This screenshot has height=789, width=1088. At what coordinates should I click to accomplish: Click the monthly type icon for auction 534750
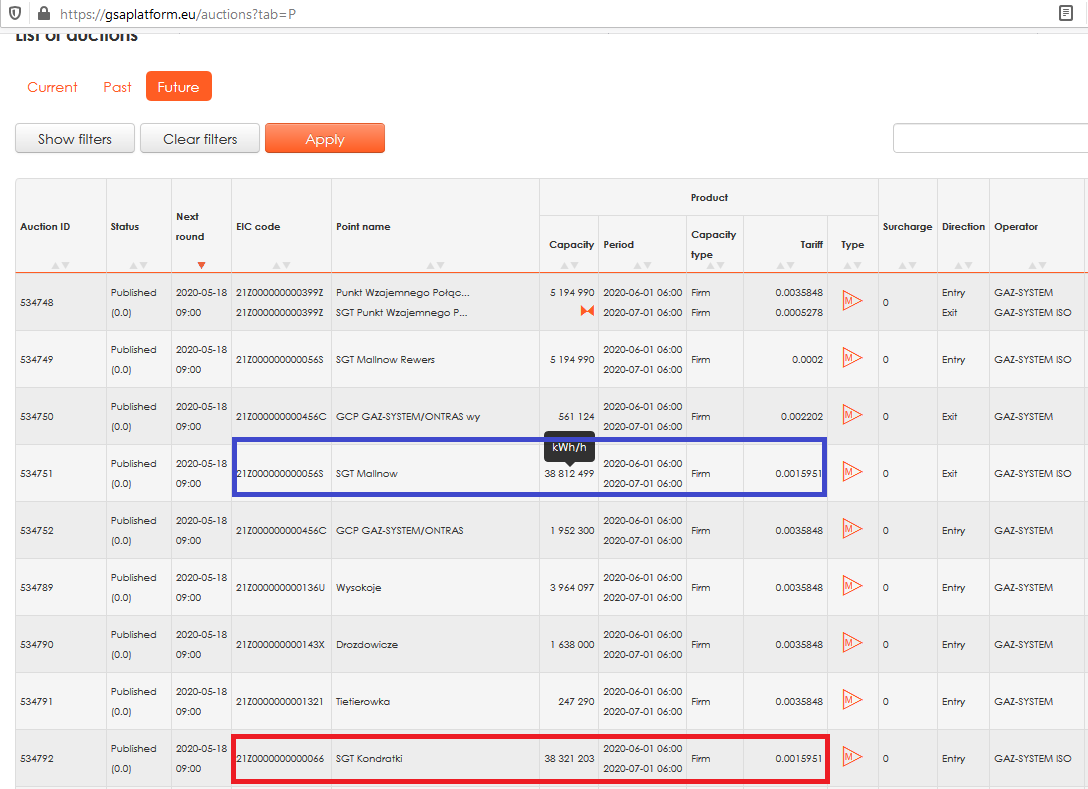(x=852, y=414)
